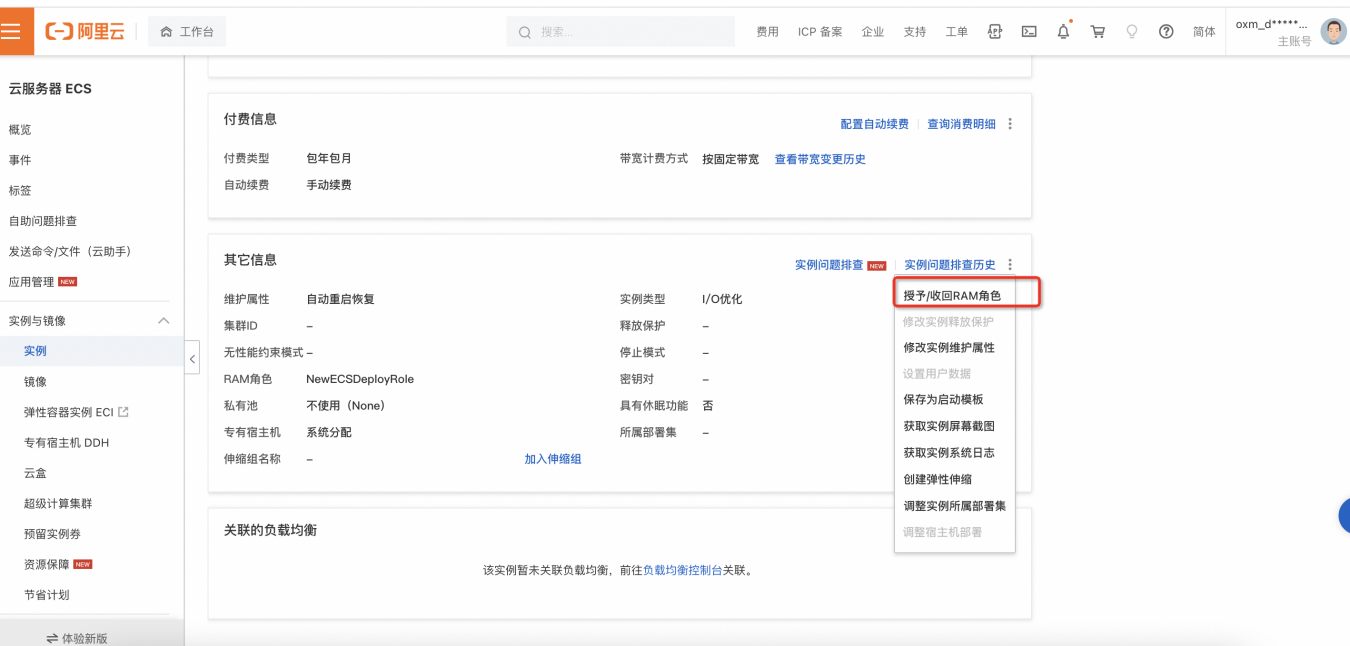Open the shopping cart
1350x646 pixels.
click(1098, 32)
